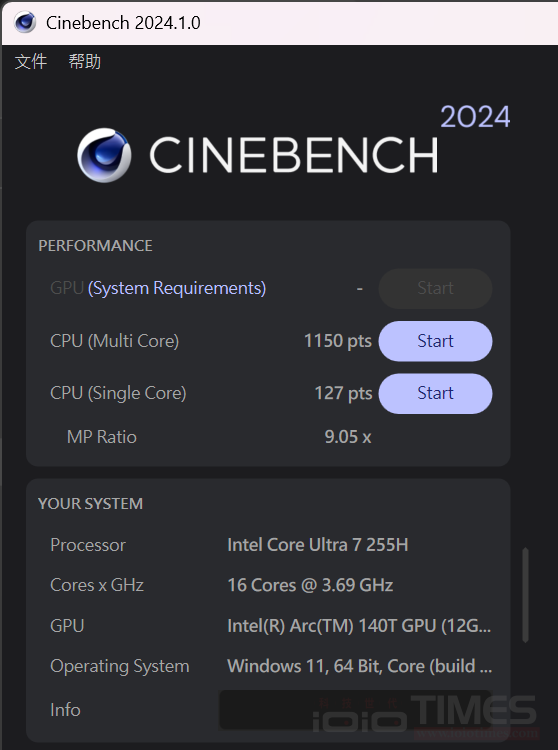Image resolution: width=558 pixels, height=750 pixels.
Task: Open the 帮助 menu
Action: 85,62
